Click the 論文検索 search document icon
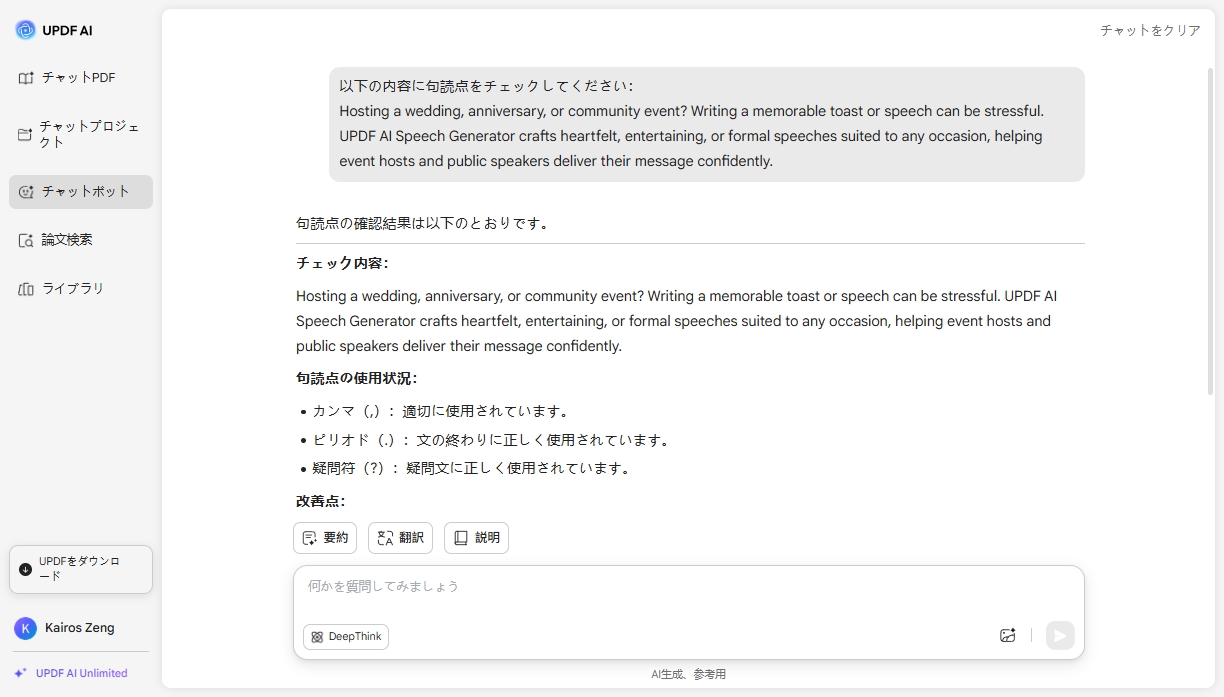This screenshot has height=697, width=1224. coord(26,240)
